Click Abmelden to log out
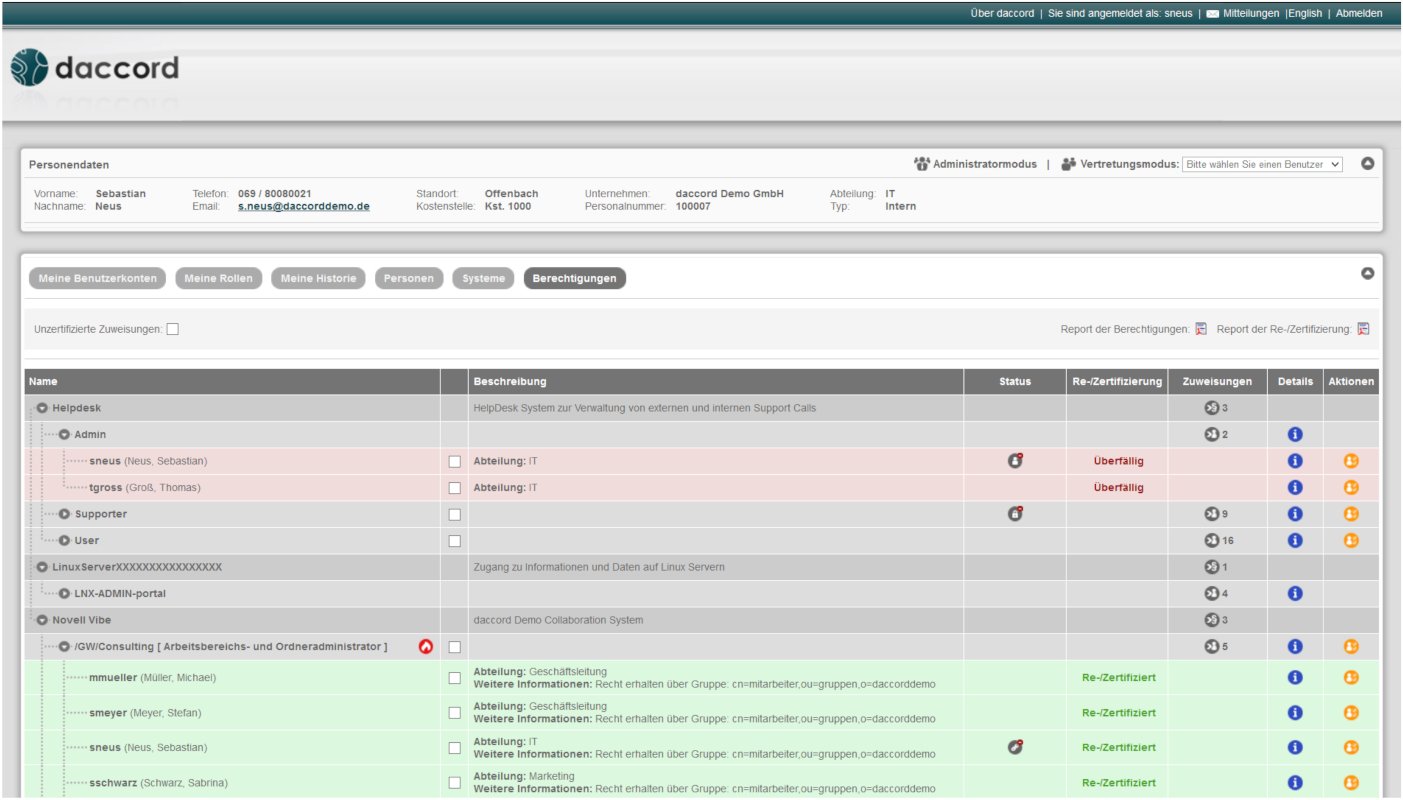 1359,14
